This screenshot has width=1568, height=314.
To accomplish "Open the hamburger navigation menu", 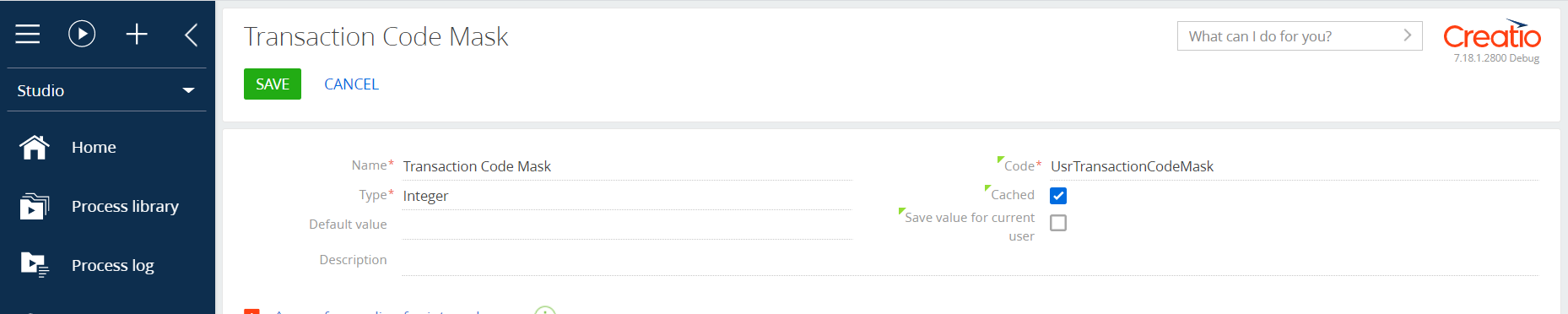I will 28,34.
